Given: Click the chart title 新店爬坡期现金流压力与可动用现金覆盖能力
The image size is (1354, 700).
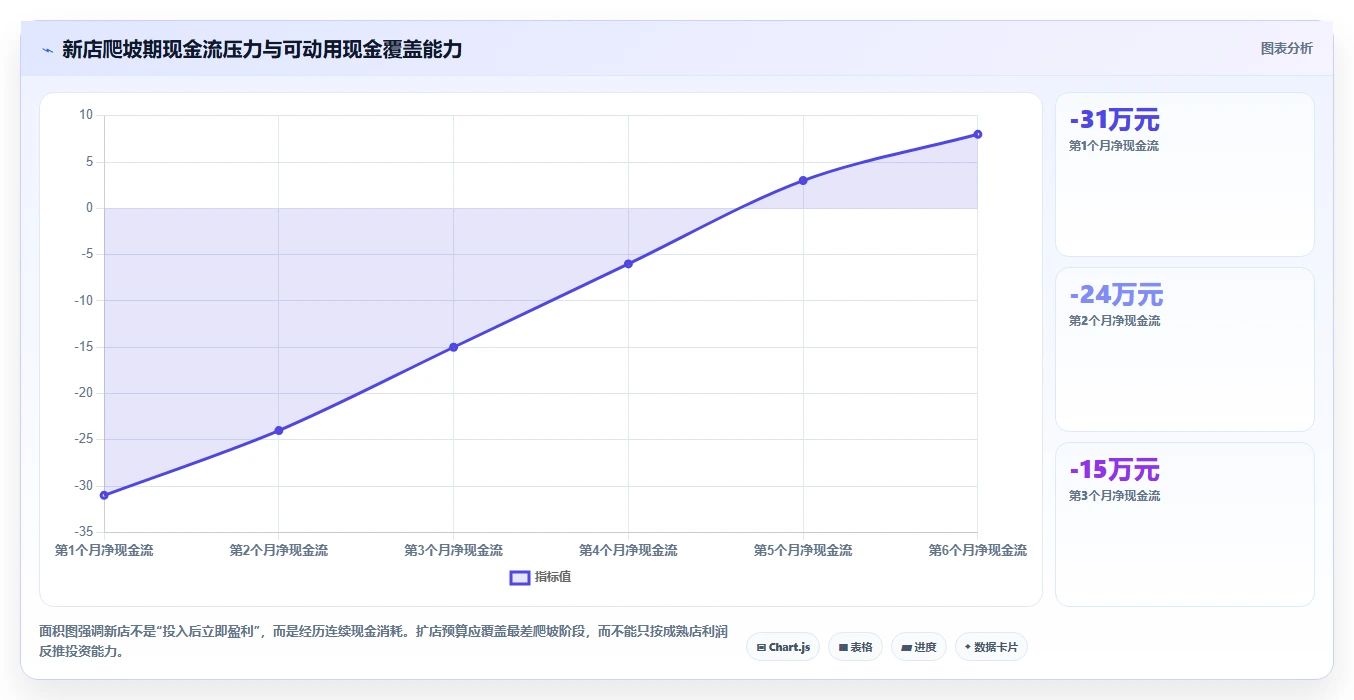Looking at the screenshot, I should pos(262,49).
